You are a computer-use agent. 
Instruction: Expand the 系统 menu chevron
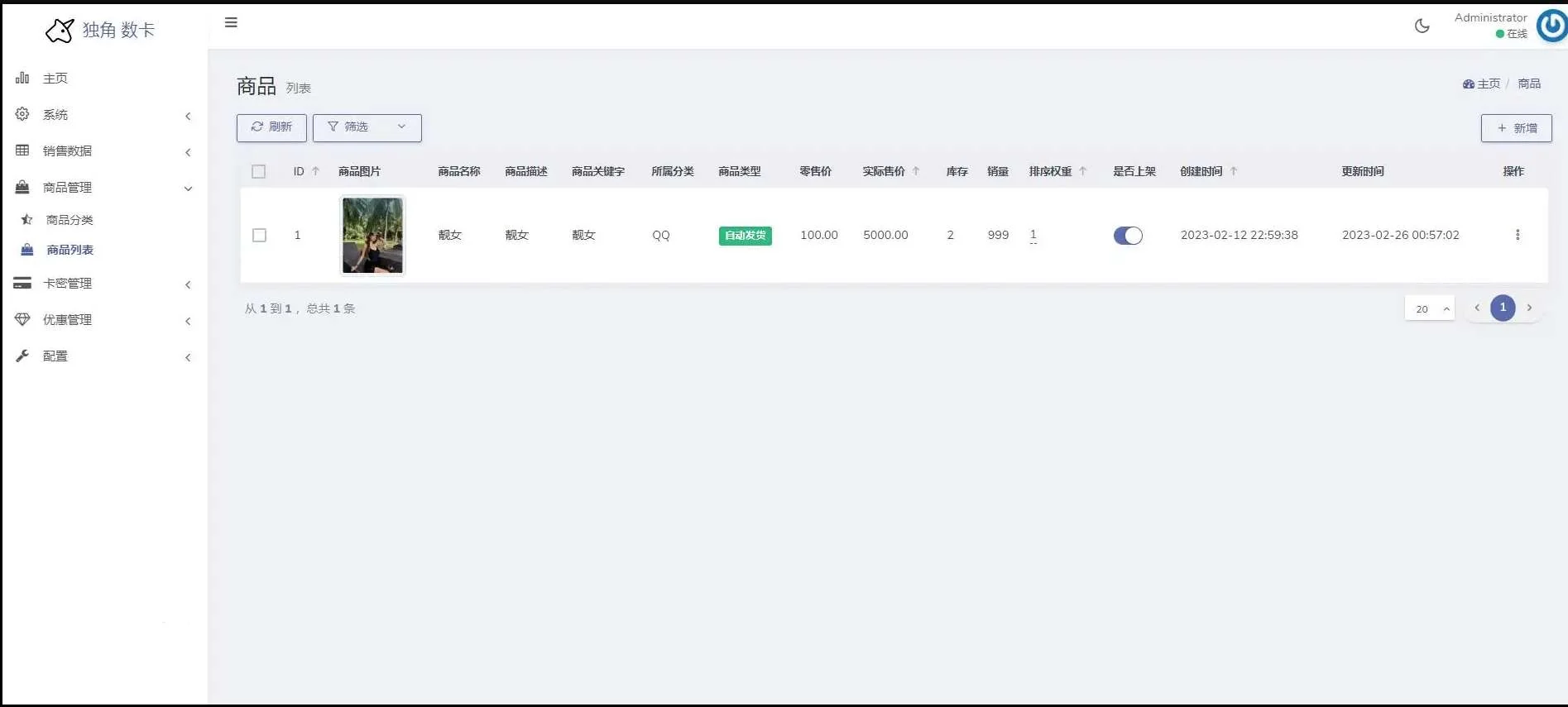(x=188, y=116)
